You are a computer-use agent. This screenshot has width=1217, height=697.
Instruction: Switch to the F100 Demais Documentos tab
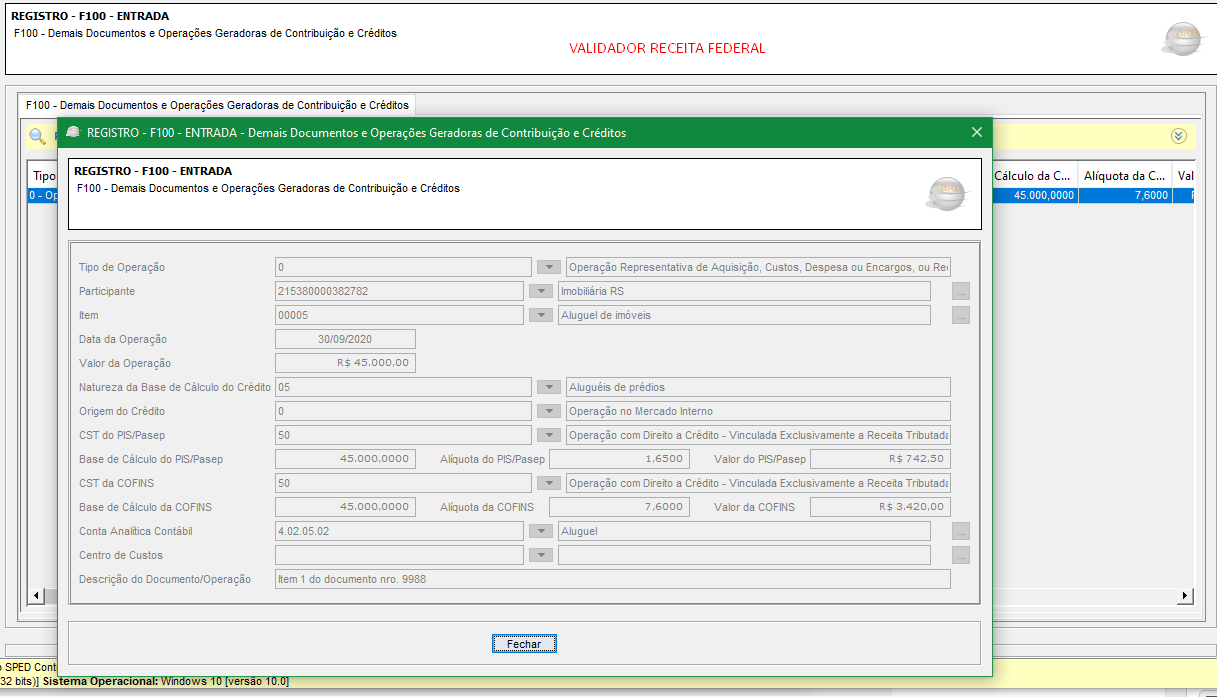click(215, 104)
